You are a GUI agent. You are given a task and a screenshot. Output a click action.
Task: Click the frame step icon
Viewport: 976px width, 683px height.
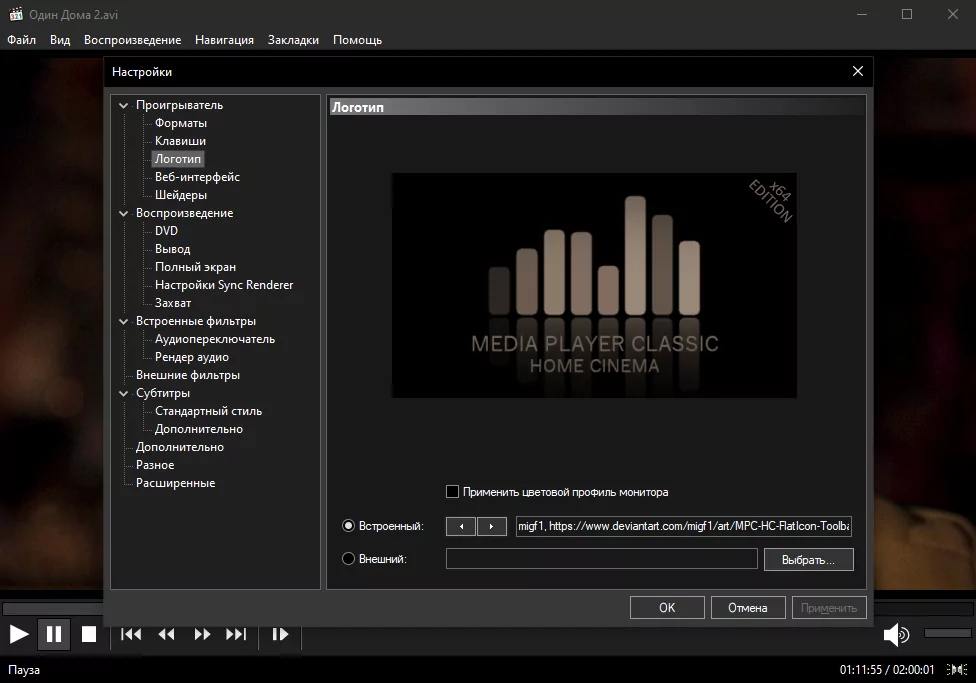click(280, 634)
